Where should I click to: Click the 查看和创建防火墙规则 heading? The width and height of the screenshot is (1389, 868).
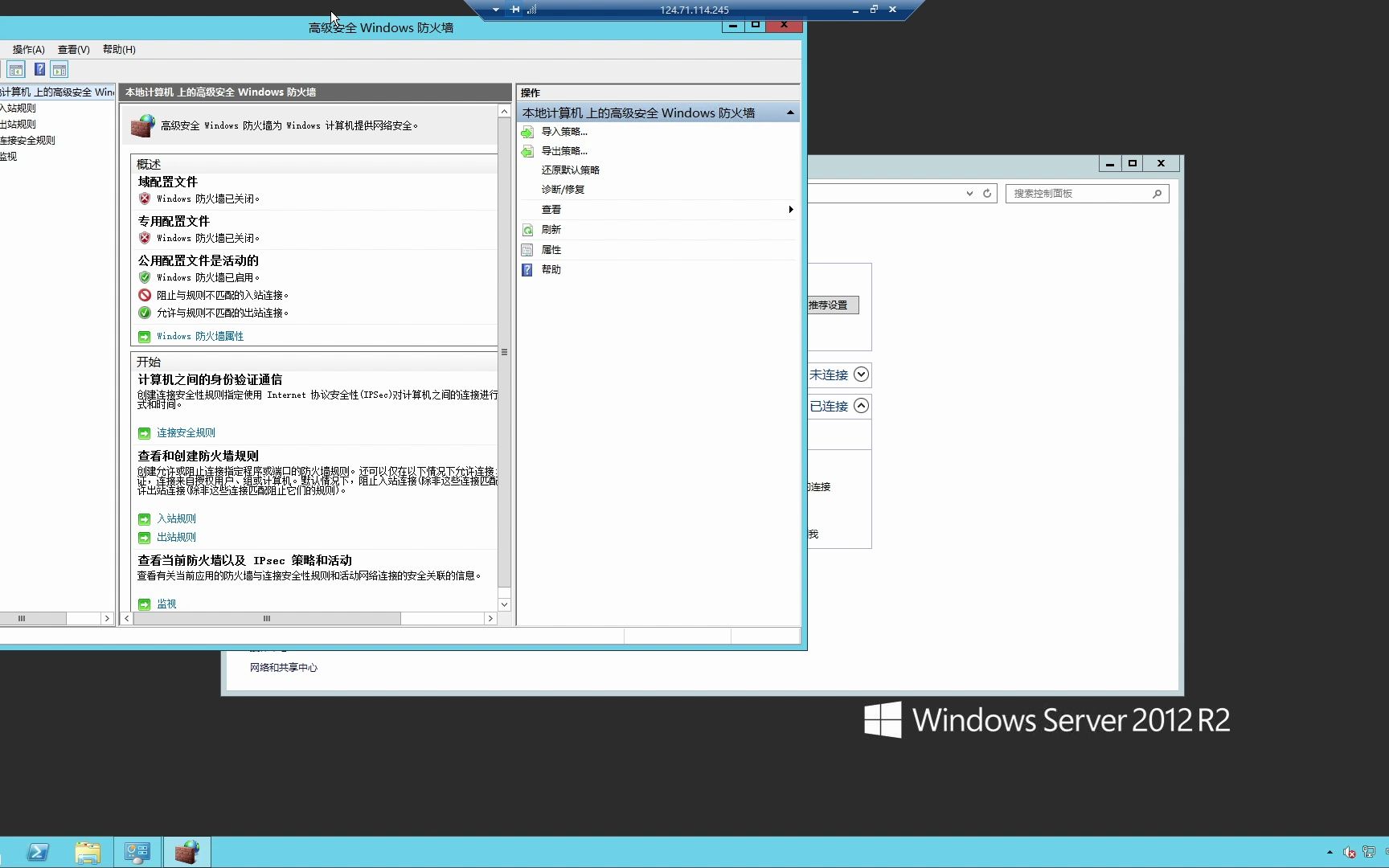pyautogui.click(x=198, y=457)
